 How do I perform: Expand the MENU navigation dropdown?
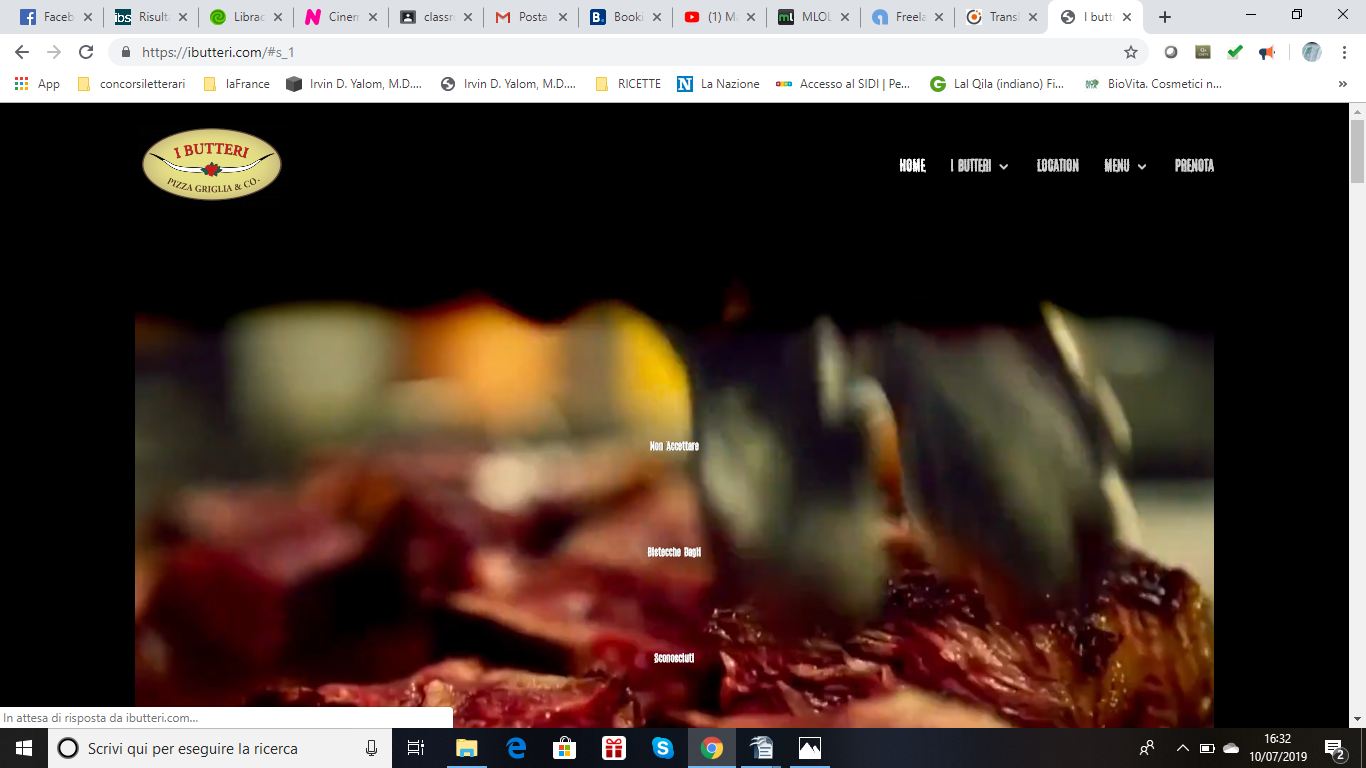1125,166
